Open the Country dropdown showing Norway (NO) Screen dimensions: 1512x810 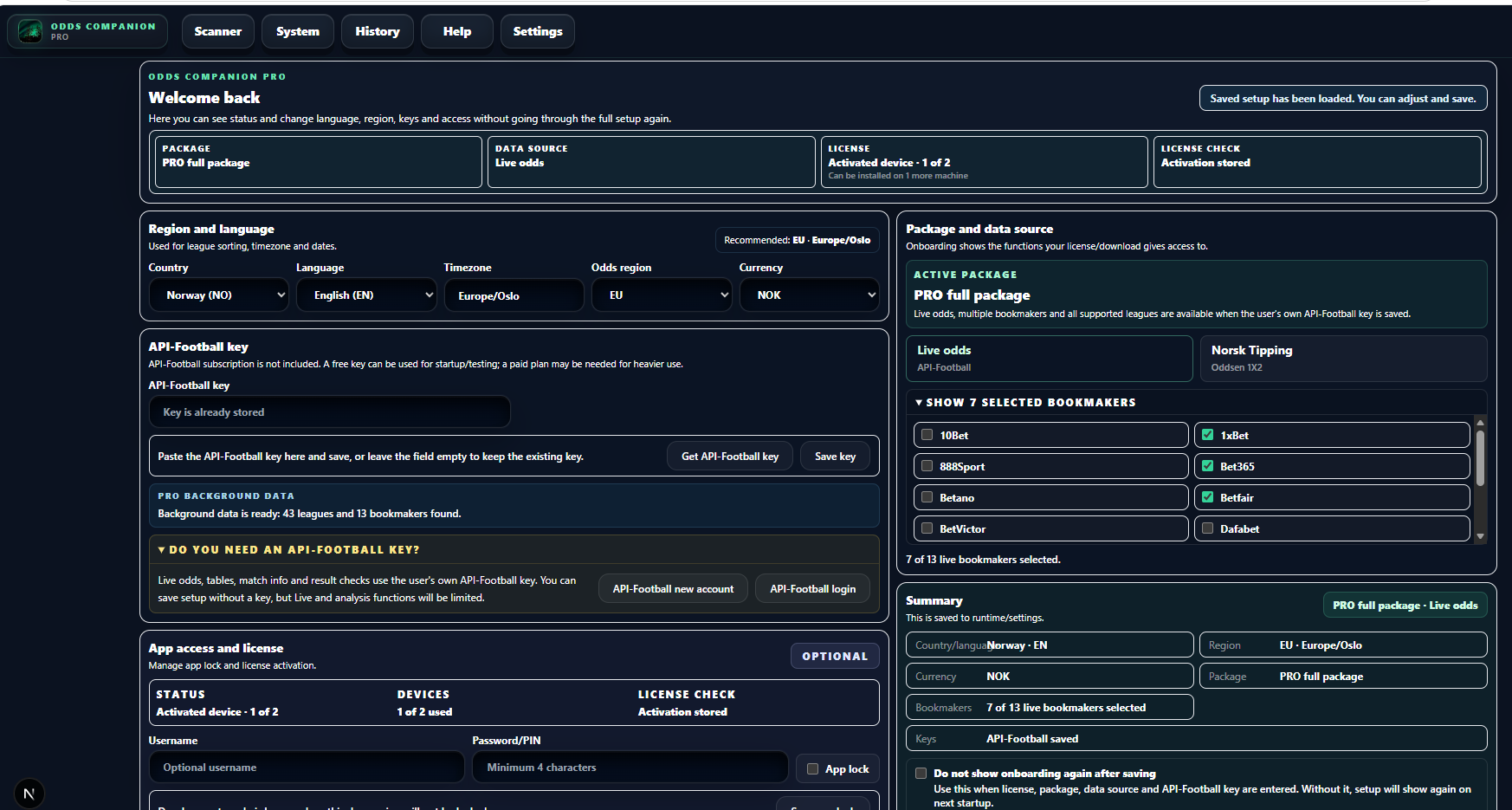coord(219,295)
